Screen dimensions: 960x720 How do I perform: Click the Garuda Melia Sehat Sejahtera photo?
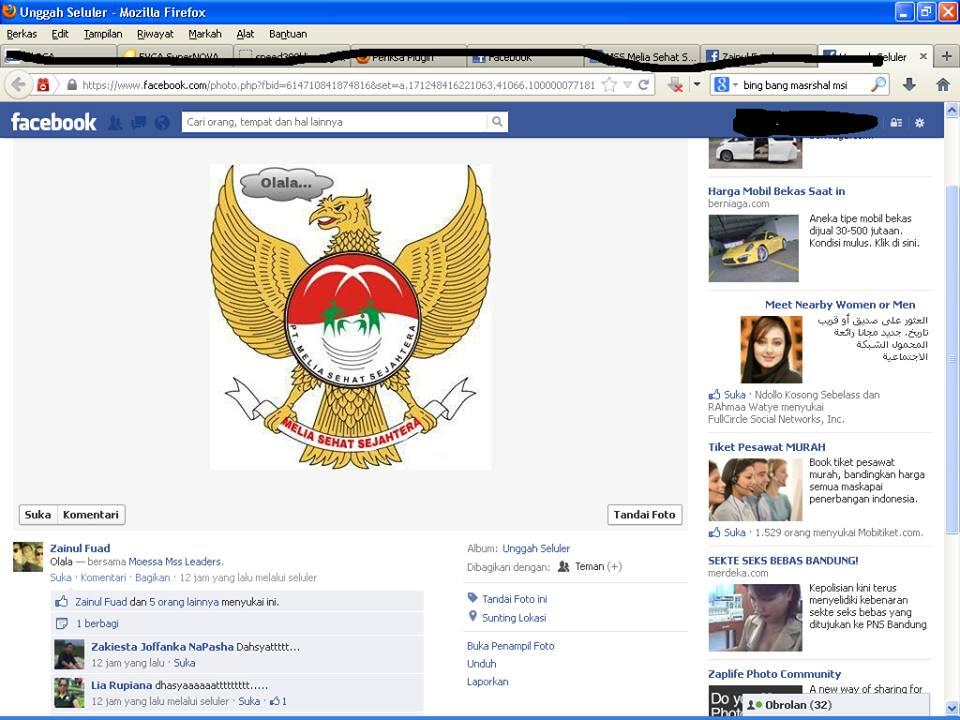(x=351, y=317)
